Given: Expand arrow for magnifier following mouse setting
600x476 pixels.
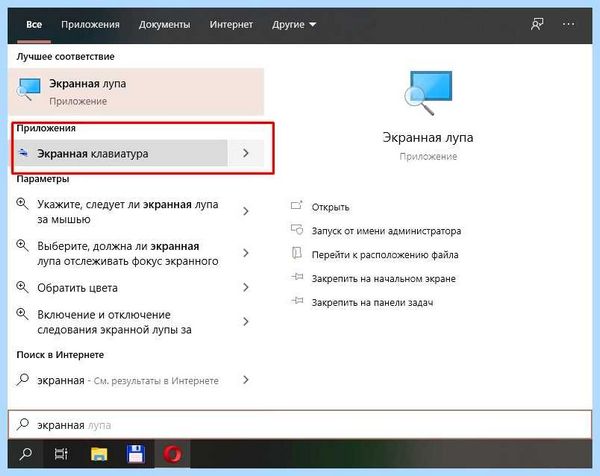Looking at the screenshot, I should coord(246,211).
